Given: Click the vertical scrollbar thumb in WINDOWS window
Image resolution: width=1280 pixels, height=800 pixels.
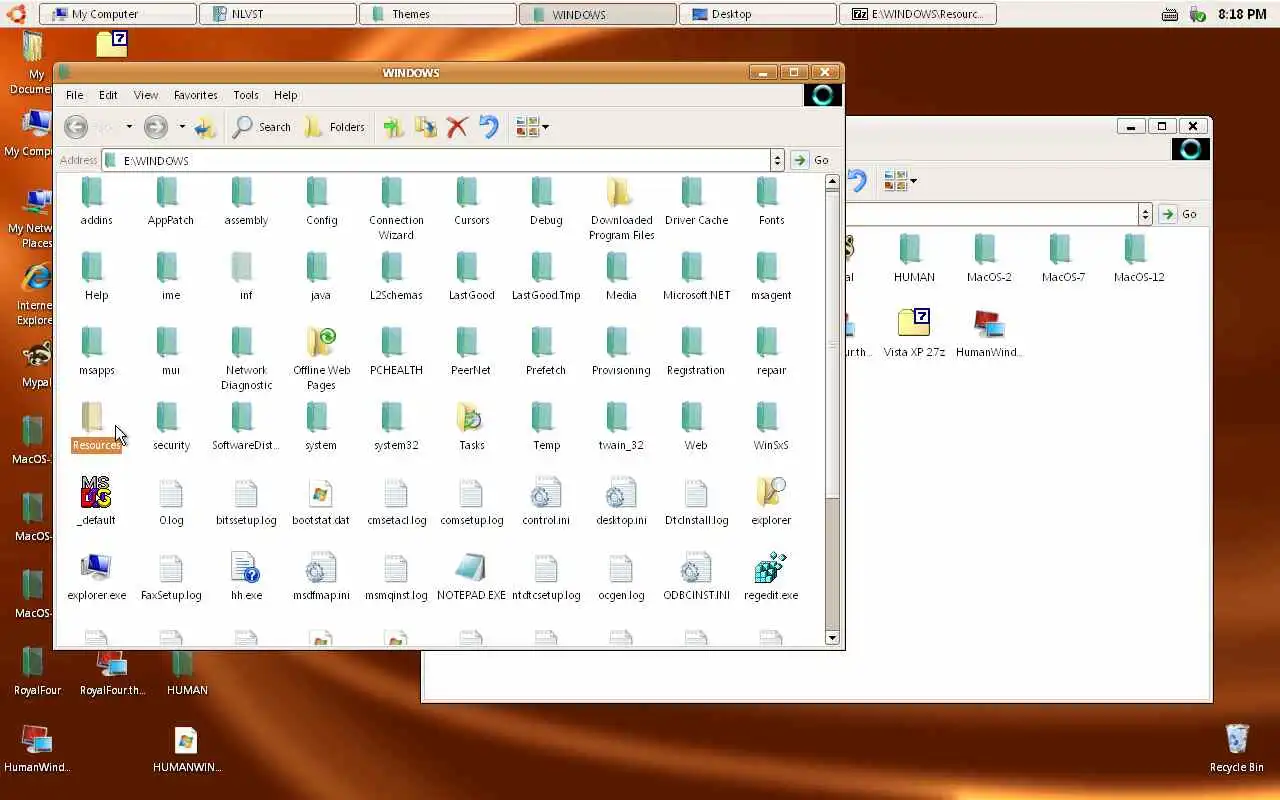Looking at the screenshot, I should 832,344.
